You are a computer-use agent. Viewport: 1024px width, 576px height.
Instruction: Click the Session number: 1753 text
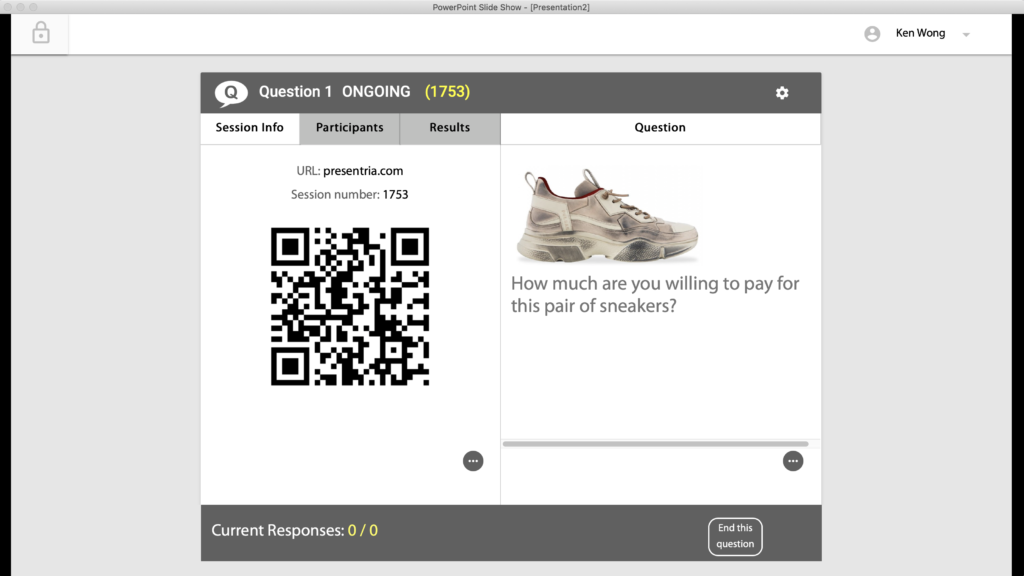pyautogui.click(x=349, y=195)
